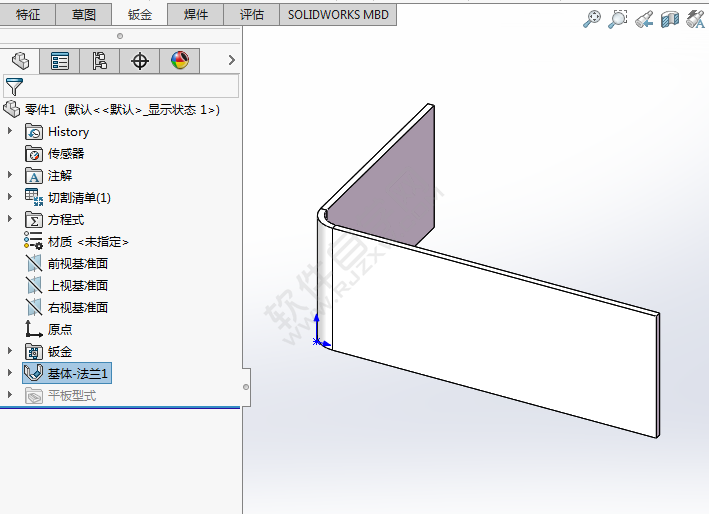Select the 钣金 tab
The height and width of the screenshot is (514, 709).
[x=140, y=14]
